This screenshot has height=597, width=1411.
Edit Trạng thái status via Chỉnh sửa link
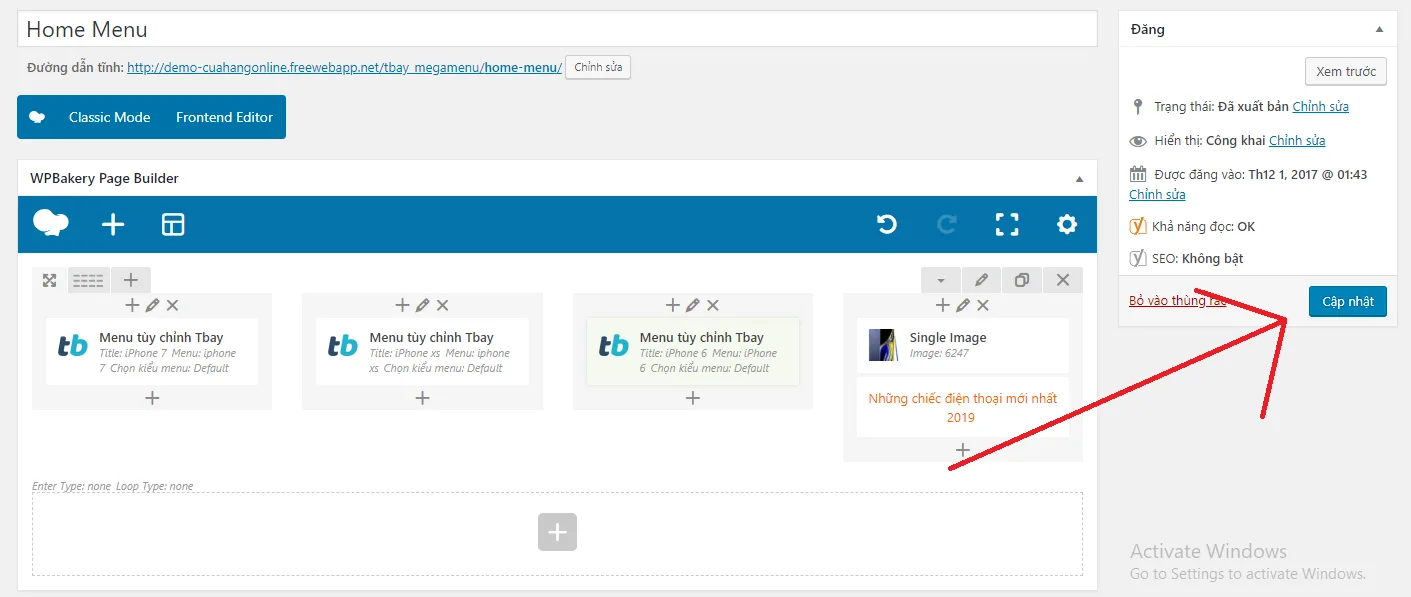(x=1320, y=106)
